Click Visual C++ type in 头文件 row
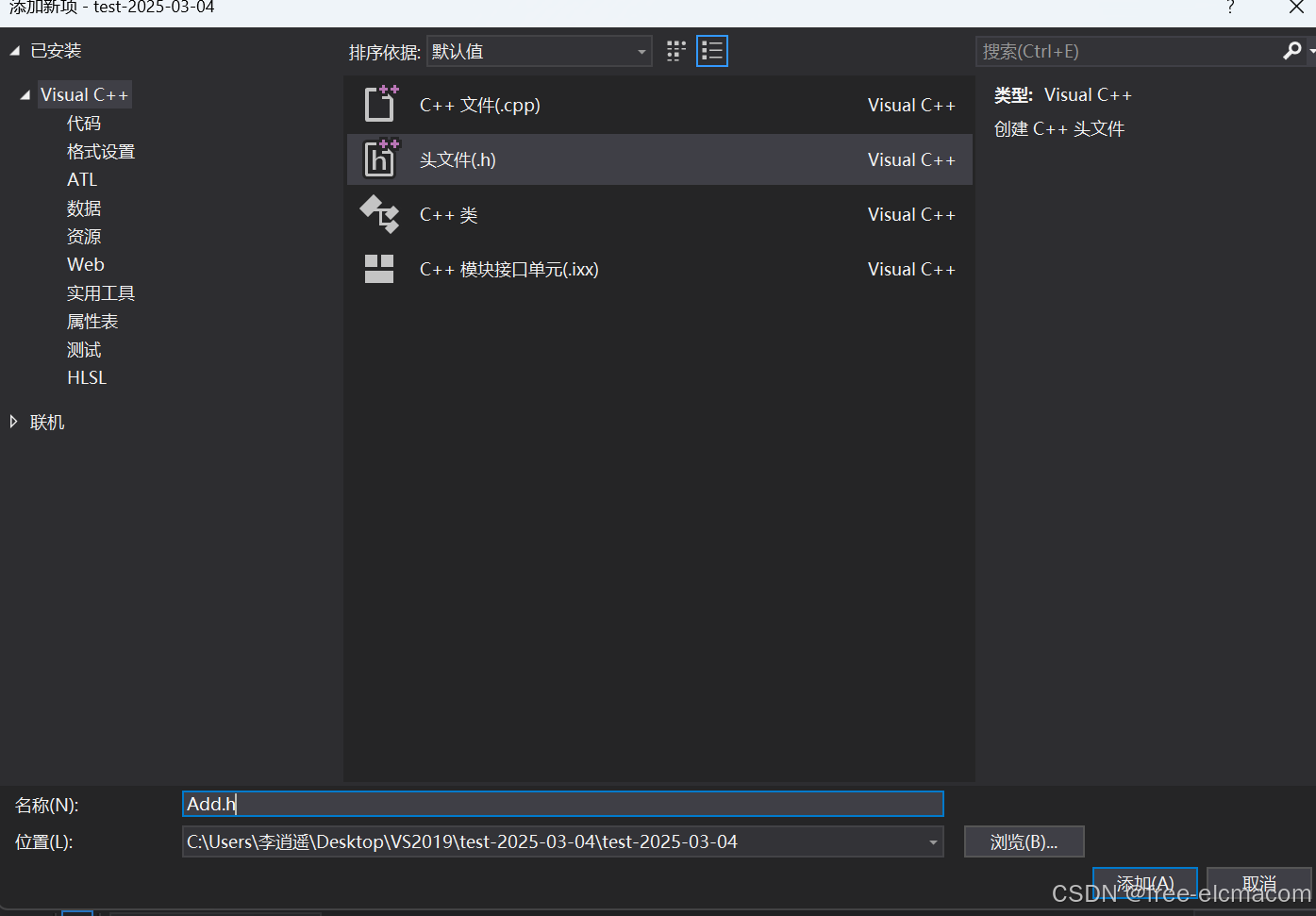Viewport: 1316px width, 916px height. tap(911, 159)
